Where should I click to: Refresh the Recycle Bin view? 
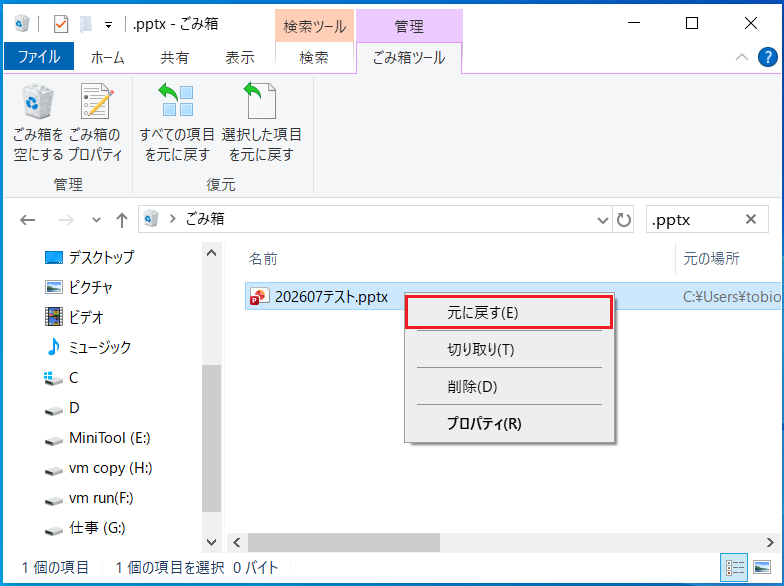point(623,220)
